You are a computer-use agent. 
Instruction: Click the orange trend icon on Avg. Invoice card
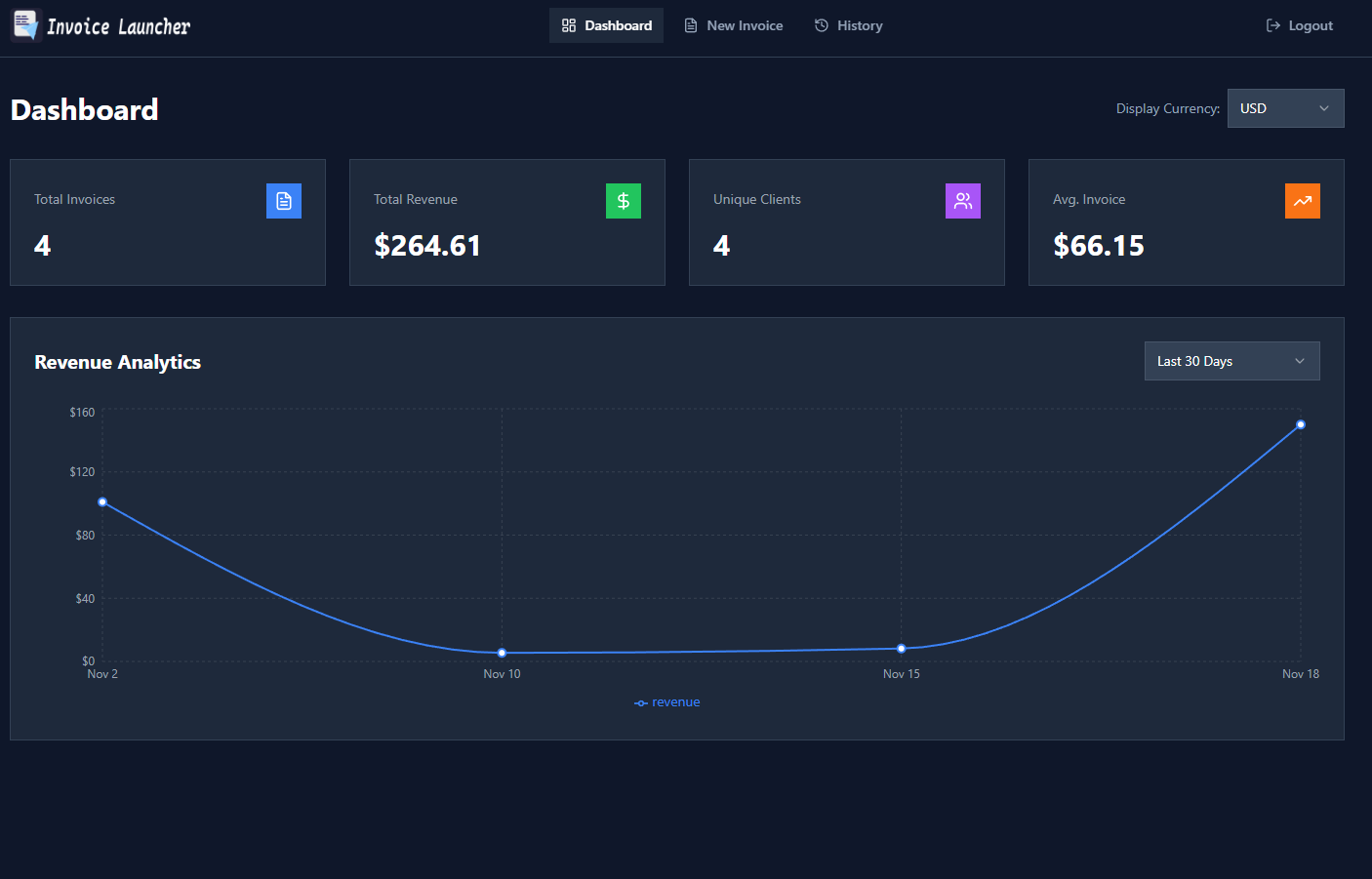pyautogui.click(x=1303, y=200)
